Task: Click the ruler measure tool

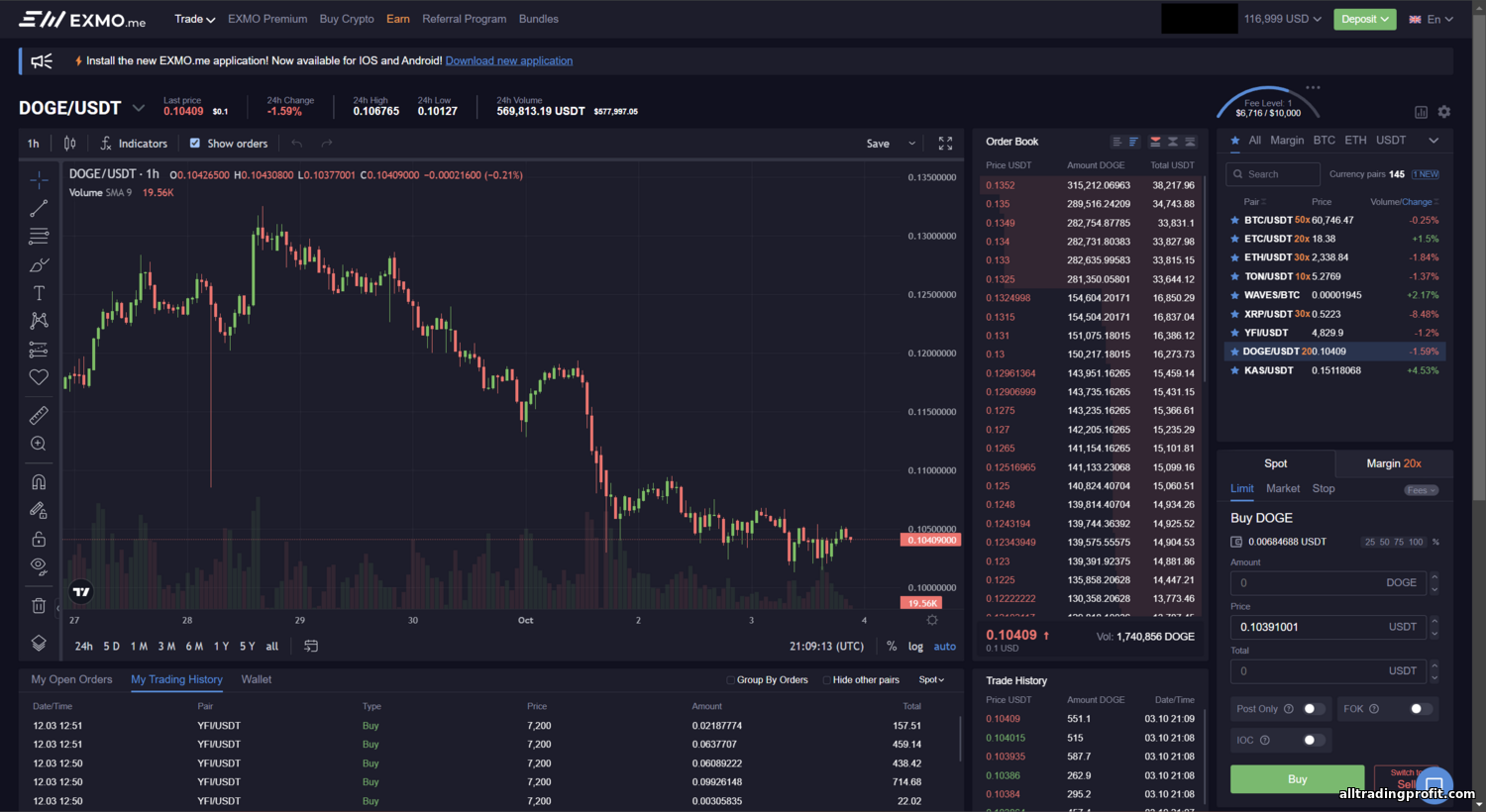Action: pyautogui.click(x=39, y=416)
